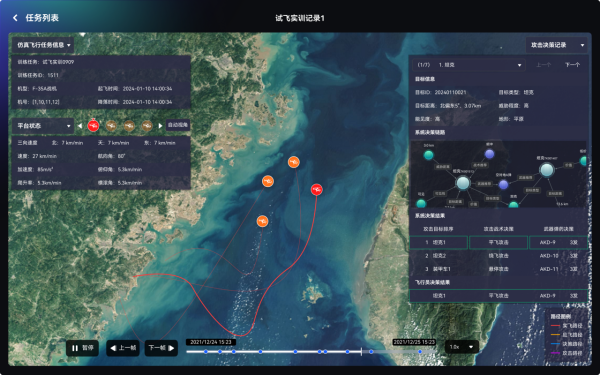Pause playback with the 暂停 button
The height and width of the screenshot is (375, 600).
point(82,348)
